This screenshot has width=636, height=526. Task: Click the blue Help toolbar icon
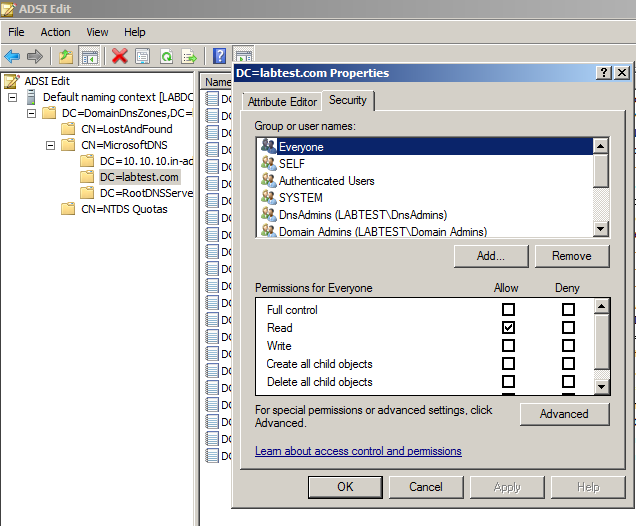pyautogui.click(x=220, y=56)
